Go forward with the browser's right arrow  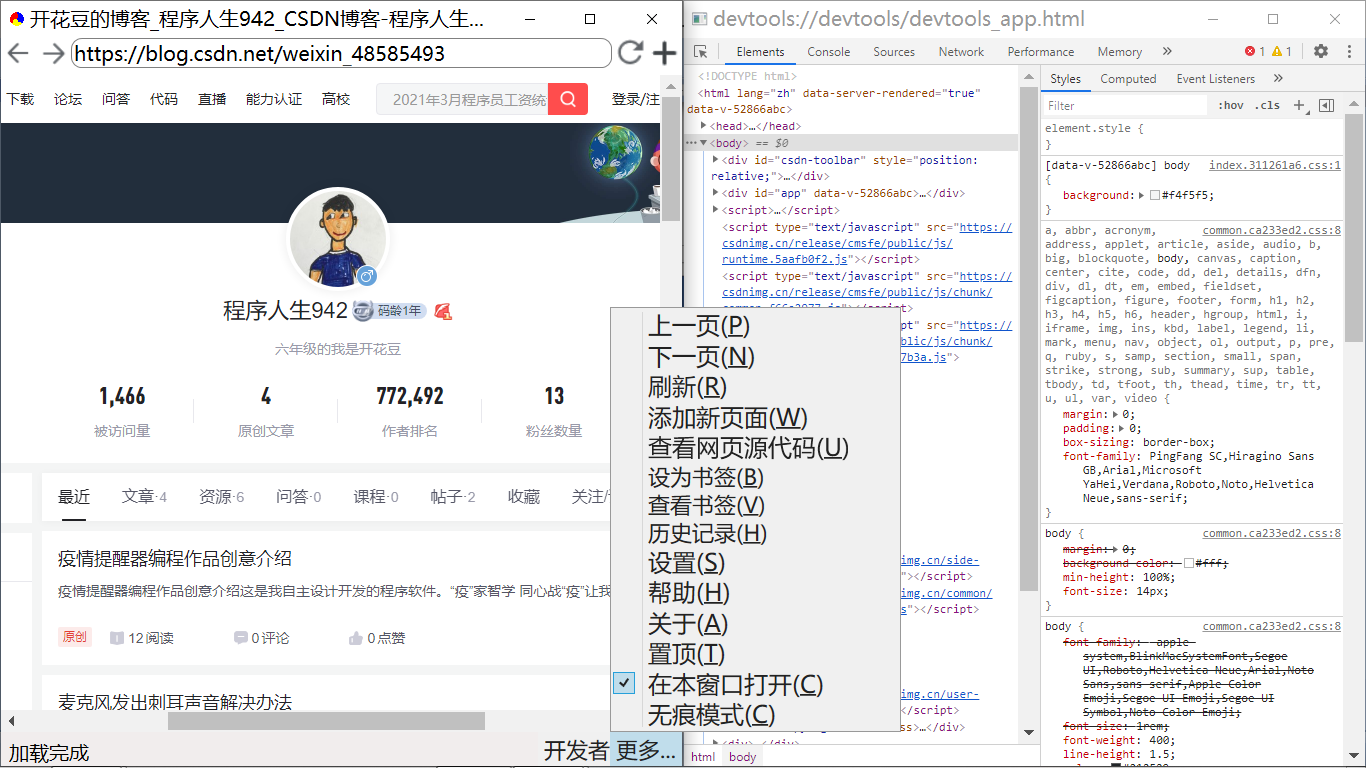click(53, 53)
